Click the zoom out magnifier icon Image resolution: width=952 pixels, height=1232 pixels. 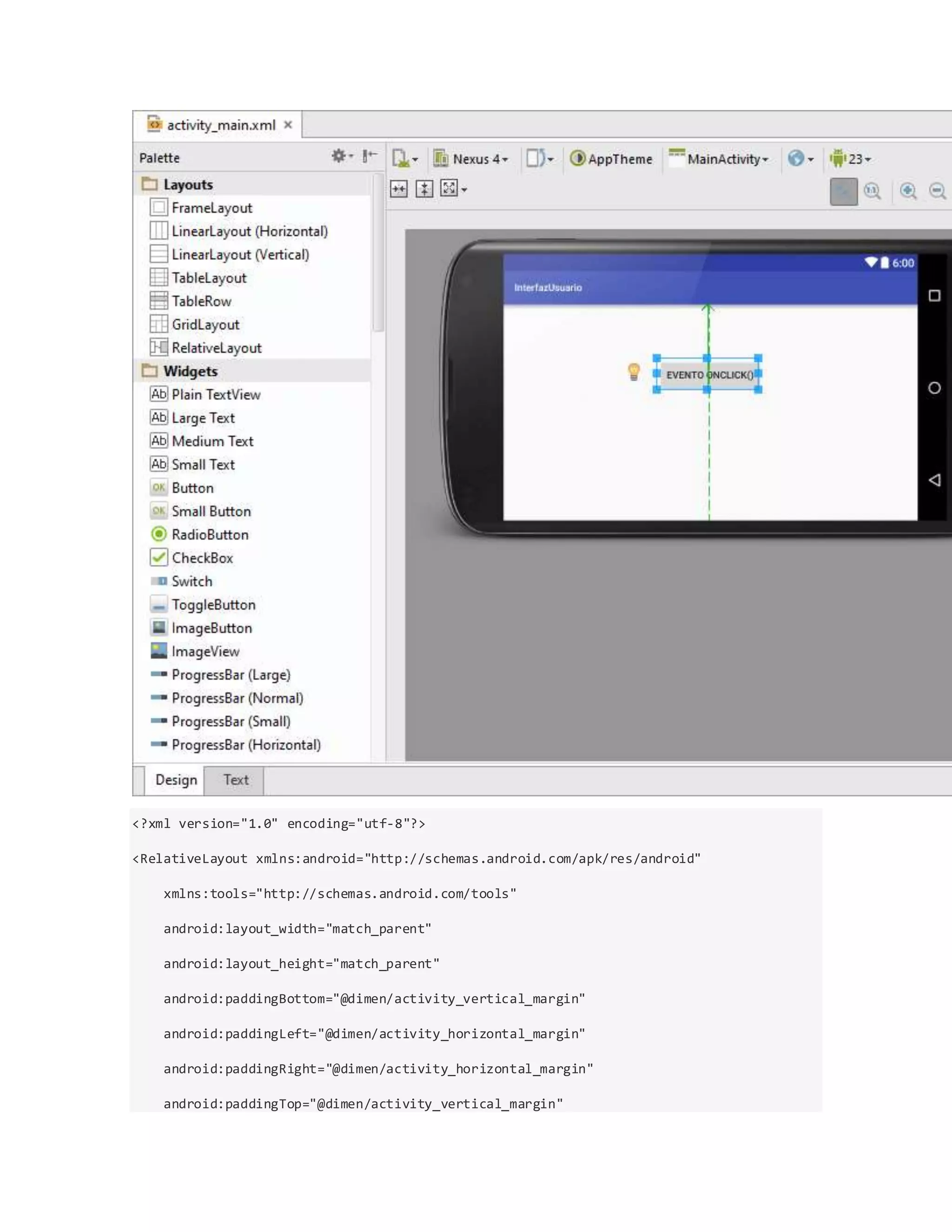coord(937,192)
